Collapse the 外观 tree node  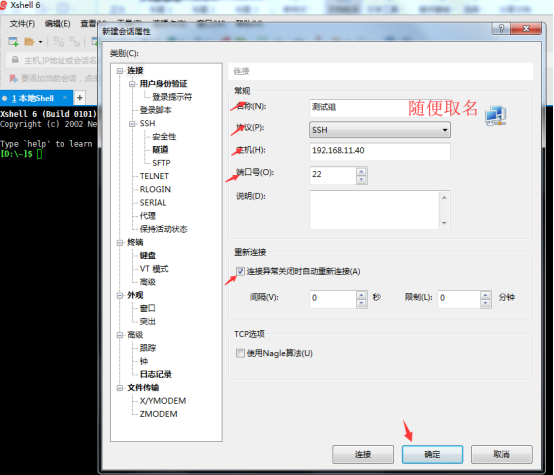tap(120, 295)
